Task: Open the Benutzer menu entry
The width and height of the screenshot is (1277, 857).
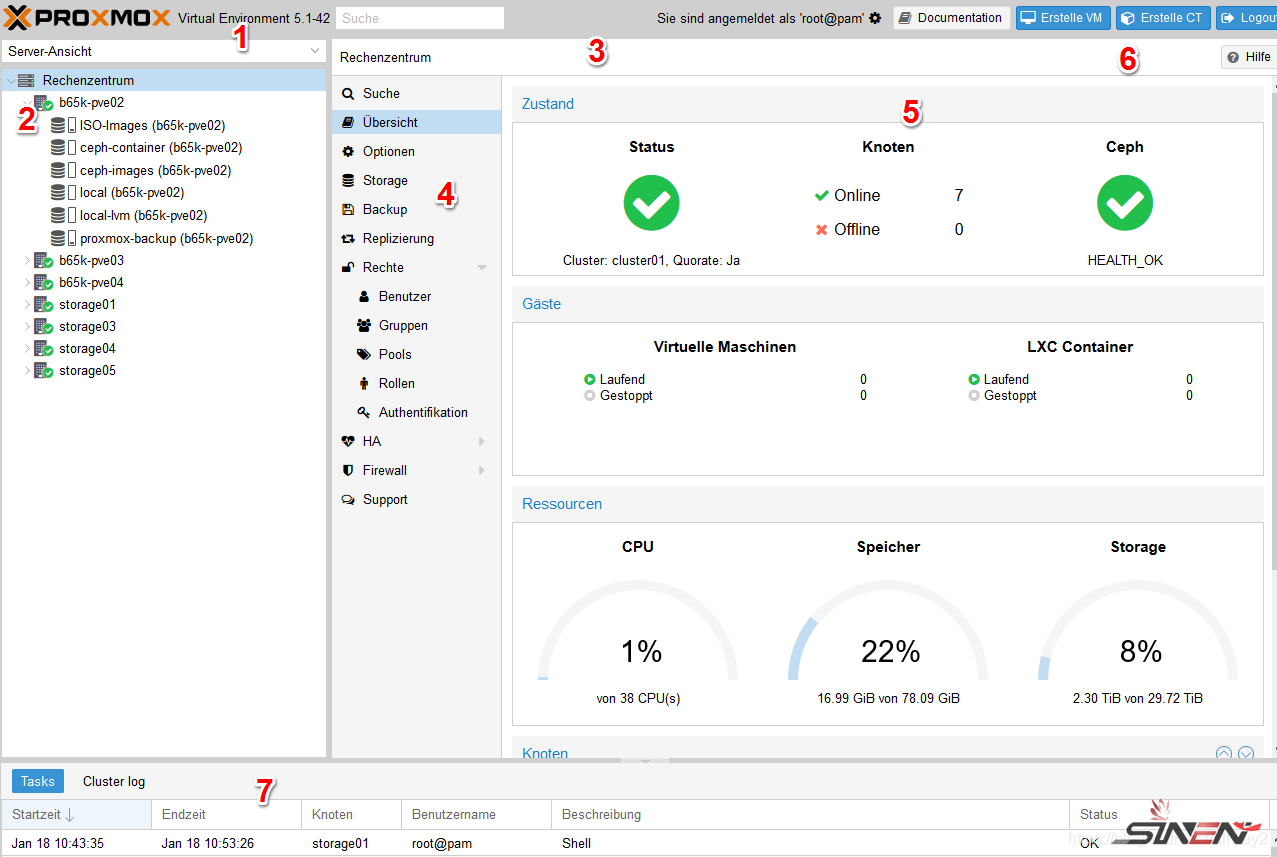Action: [416, 296]
